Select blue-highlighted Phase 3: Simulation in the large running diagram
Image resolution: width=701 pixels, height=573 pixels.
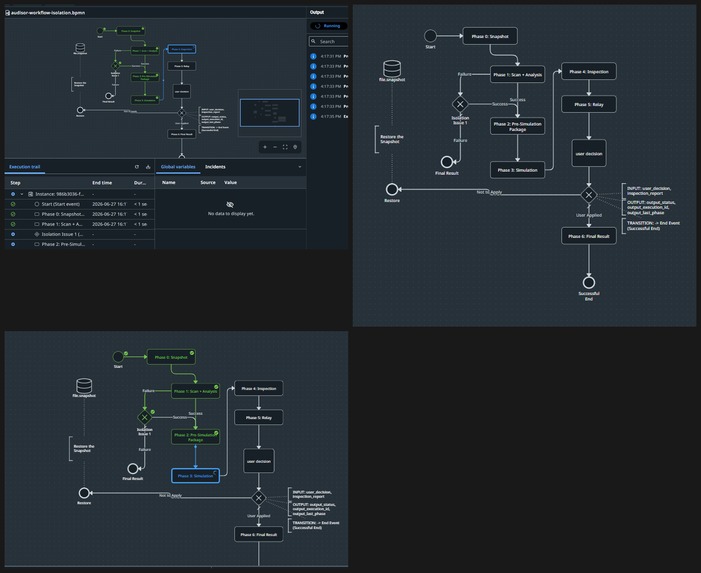195,476
